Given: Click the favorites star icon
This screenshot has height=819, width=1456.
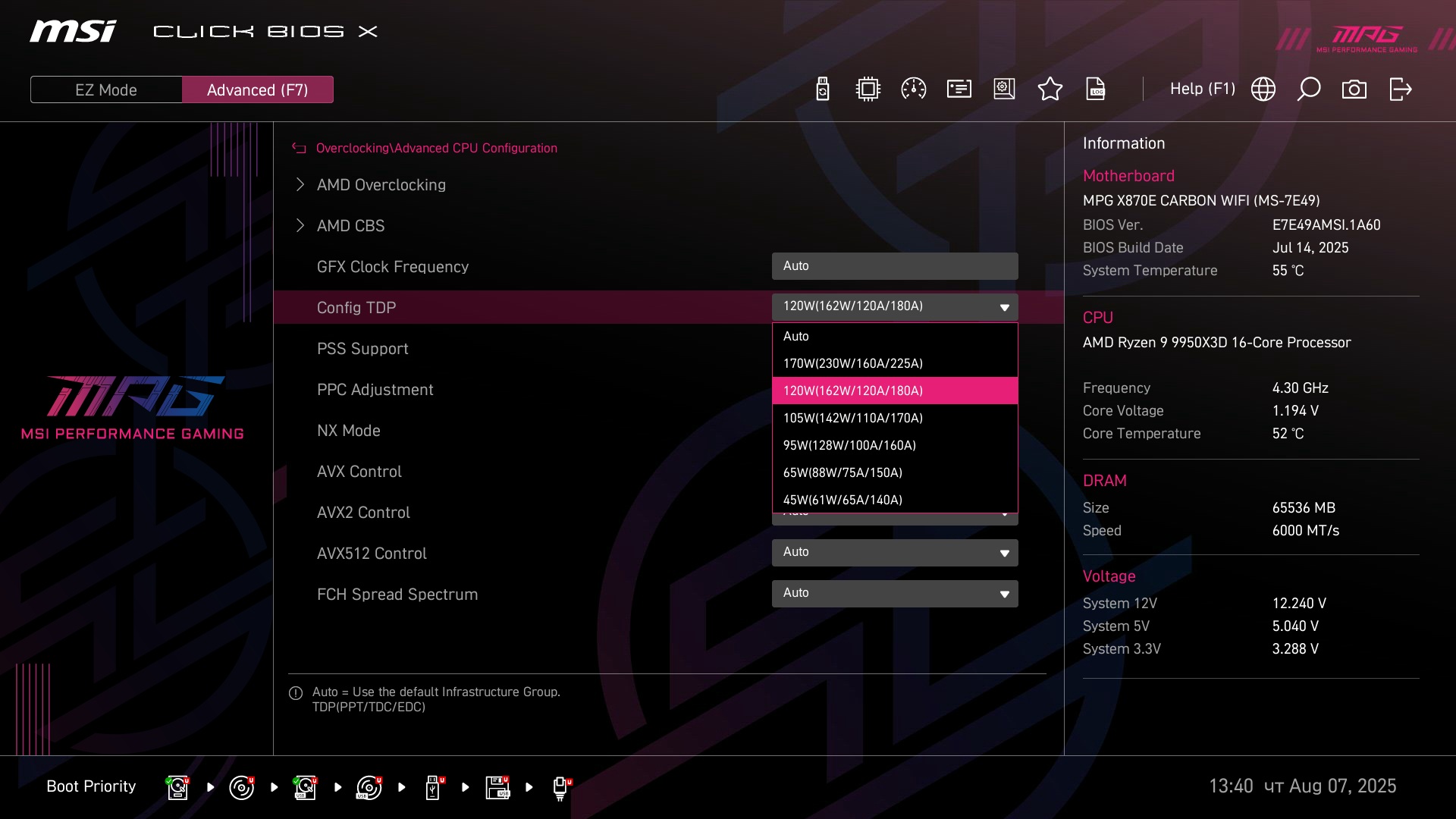Looking at the screenshot, I should point(1050,89).
